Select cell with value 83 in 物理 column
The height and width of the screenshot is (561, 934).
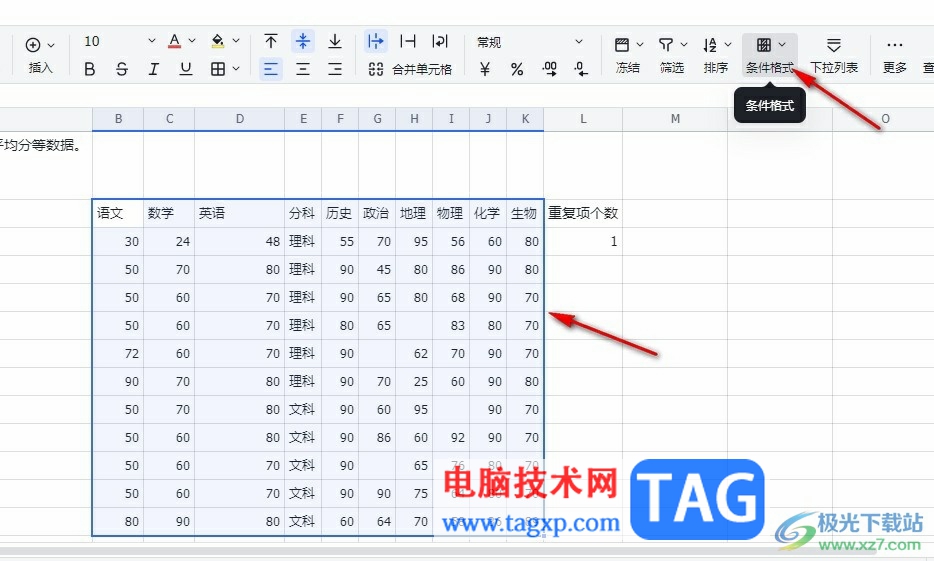click(451, 325)
